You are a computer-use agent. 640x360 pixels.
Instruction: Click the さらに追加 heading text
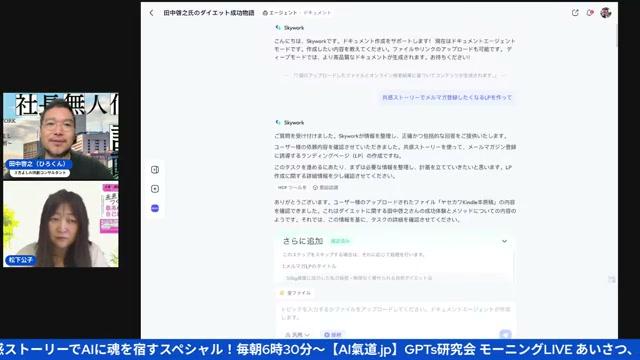[303, 241]
